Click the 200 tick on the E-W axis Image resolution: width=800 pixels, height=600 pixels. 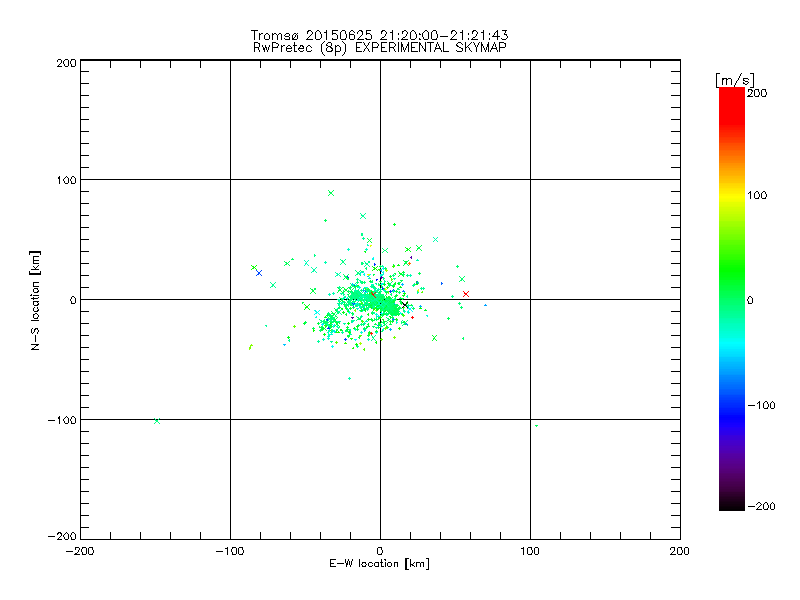[680, 551]
